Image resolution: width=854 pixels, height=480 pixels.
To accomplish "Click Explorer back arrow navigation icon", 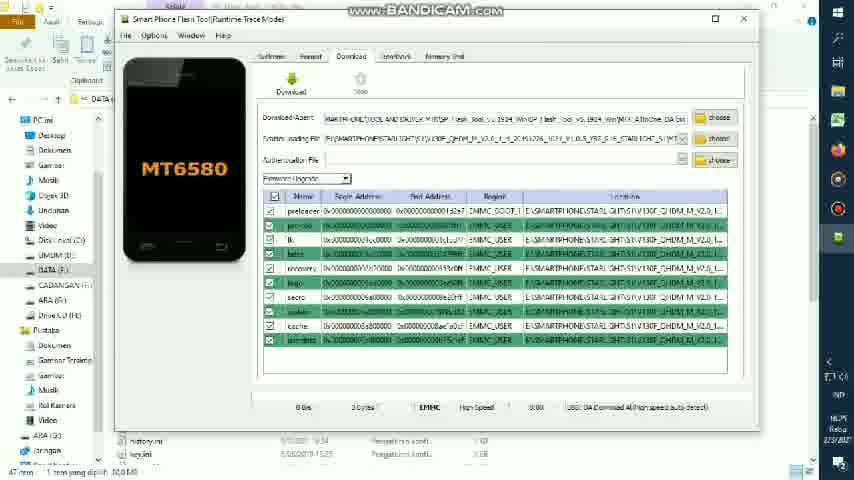I will pos(12,100).
